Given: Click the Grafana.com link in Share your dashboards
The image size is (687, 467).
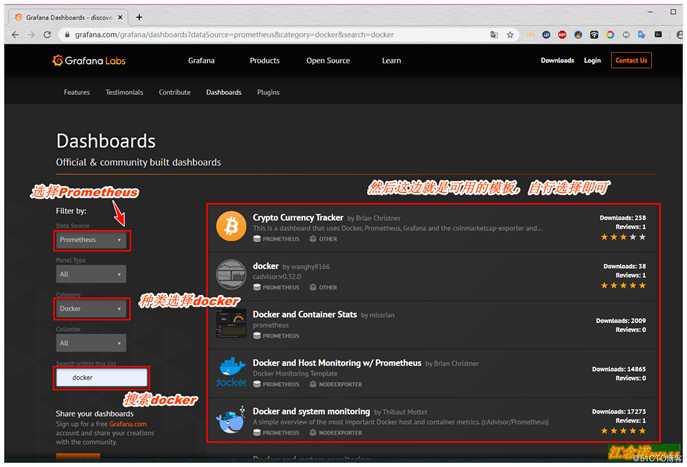Looking at the screenshot, I should [x=128, y=424].
